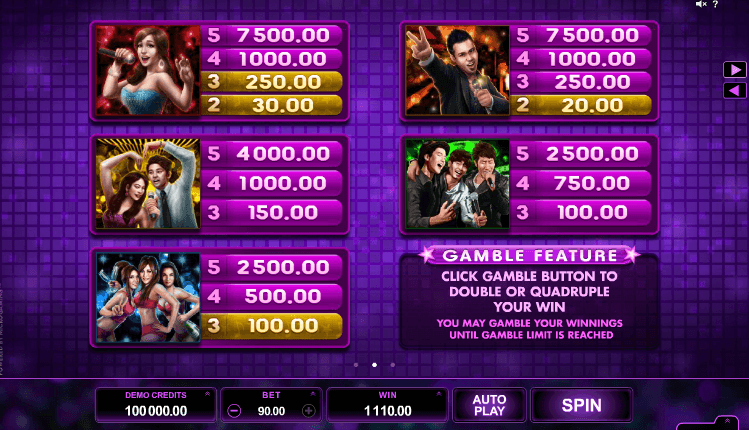Expand the Bet options arrow
Screen dimensions: 749x430
click(x=313, y=394)
